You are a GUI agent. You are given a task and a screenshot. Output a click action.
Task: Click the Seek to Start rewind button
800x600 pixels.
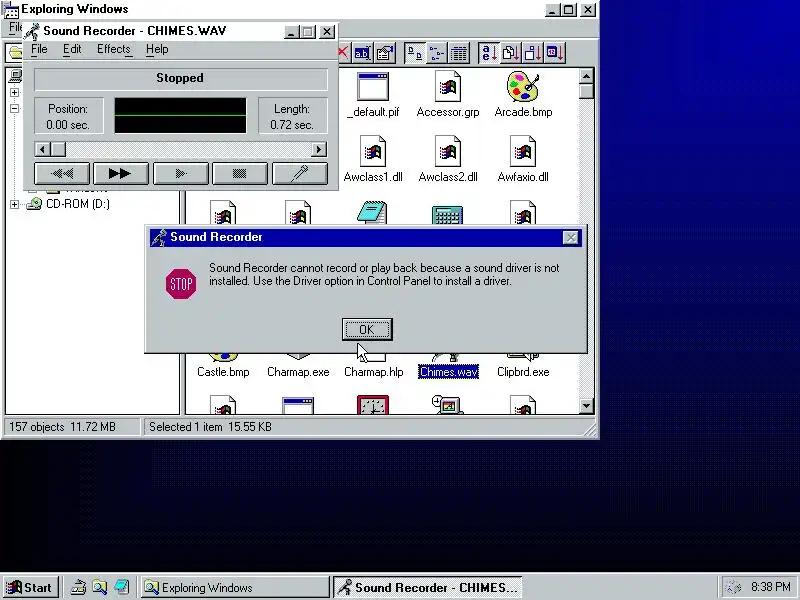pos(62,173)
